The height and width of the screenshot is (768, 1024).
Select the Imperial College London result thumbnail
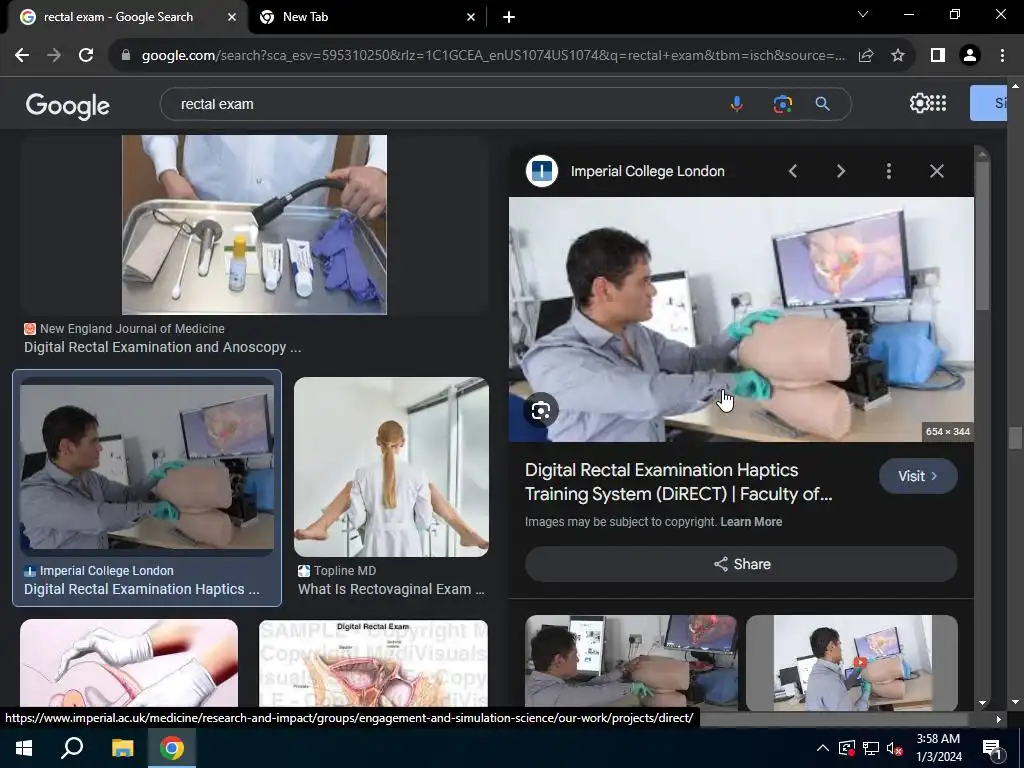pos(147,467)
